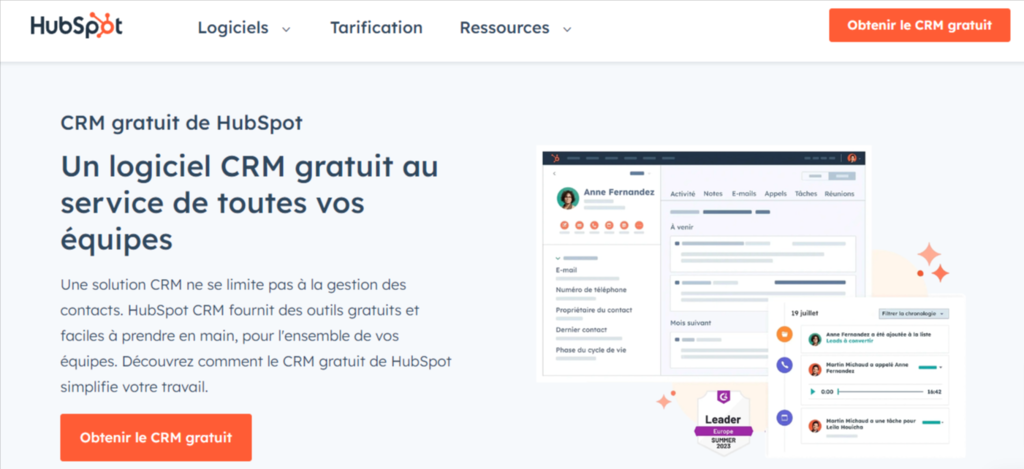Click the 16:42 recording duration
Image resolution: width=1024 pixels, height=469 pixels.
click(935, 392)
